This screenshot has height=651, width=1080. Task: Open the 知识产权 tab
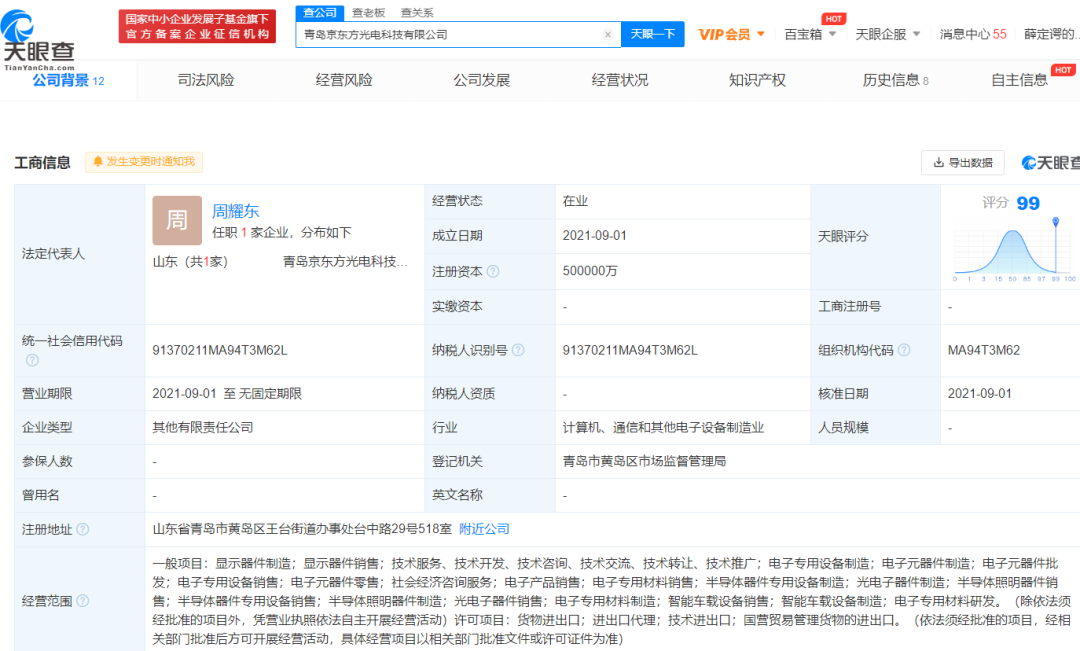pyautogui.click(x=757, y=81)
